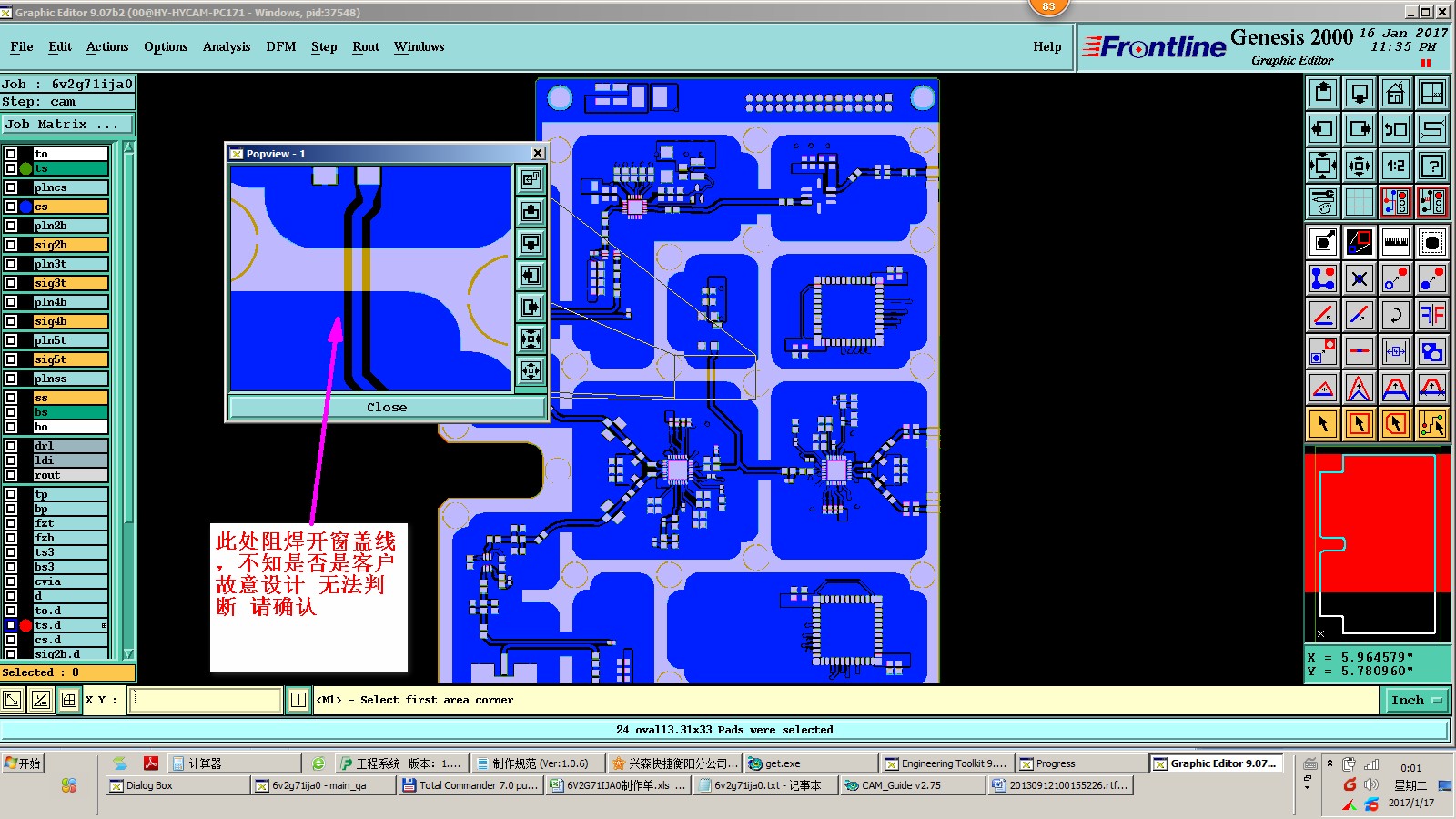Switch to the Progress taskbar window
The height and width of the screenshot is (819, 1456).
click(x=1082, y=763)
